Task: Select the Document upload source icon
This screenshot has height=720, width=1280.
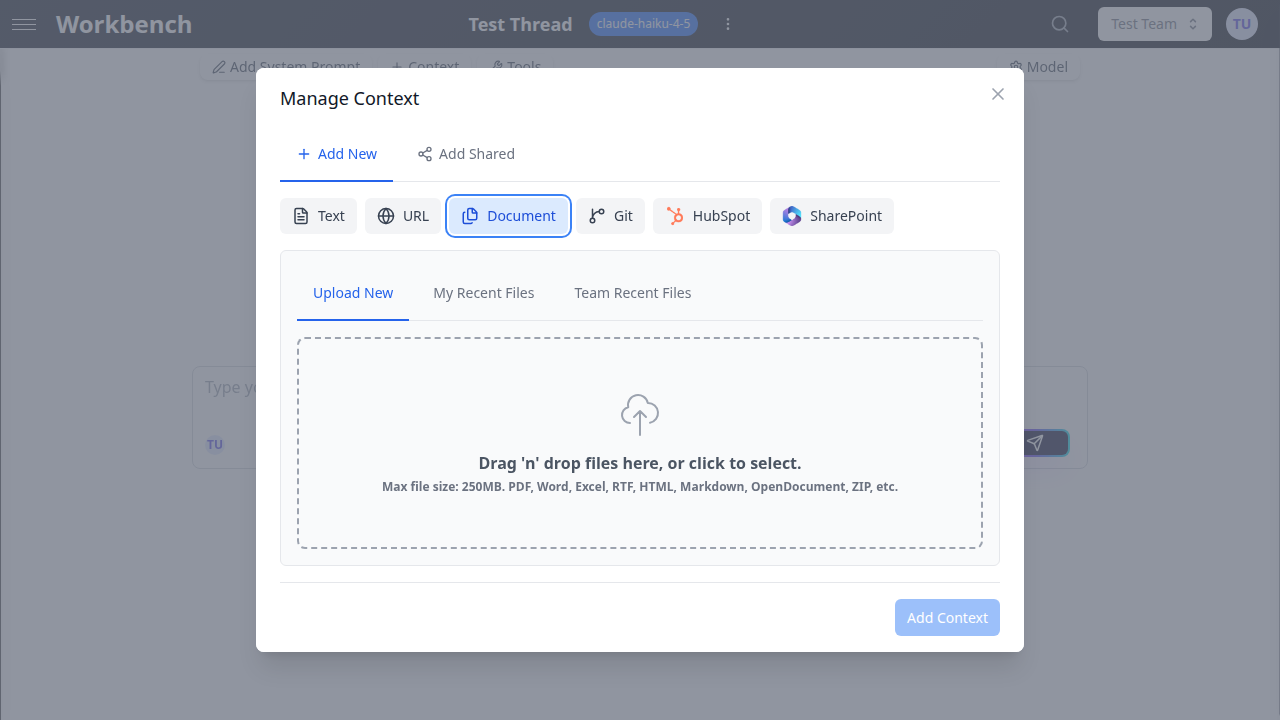Action: pos(470,215)
